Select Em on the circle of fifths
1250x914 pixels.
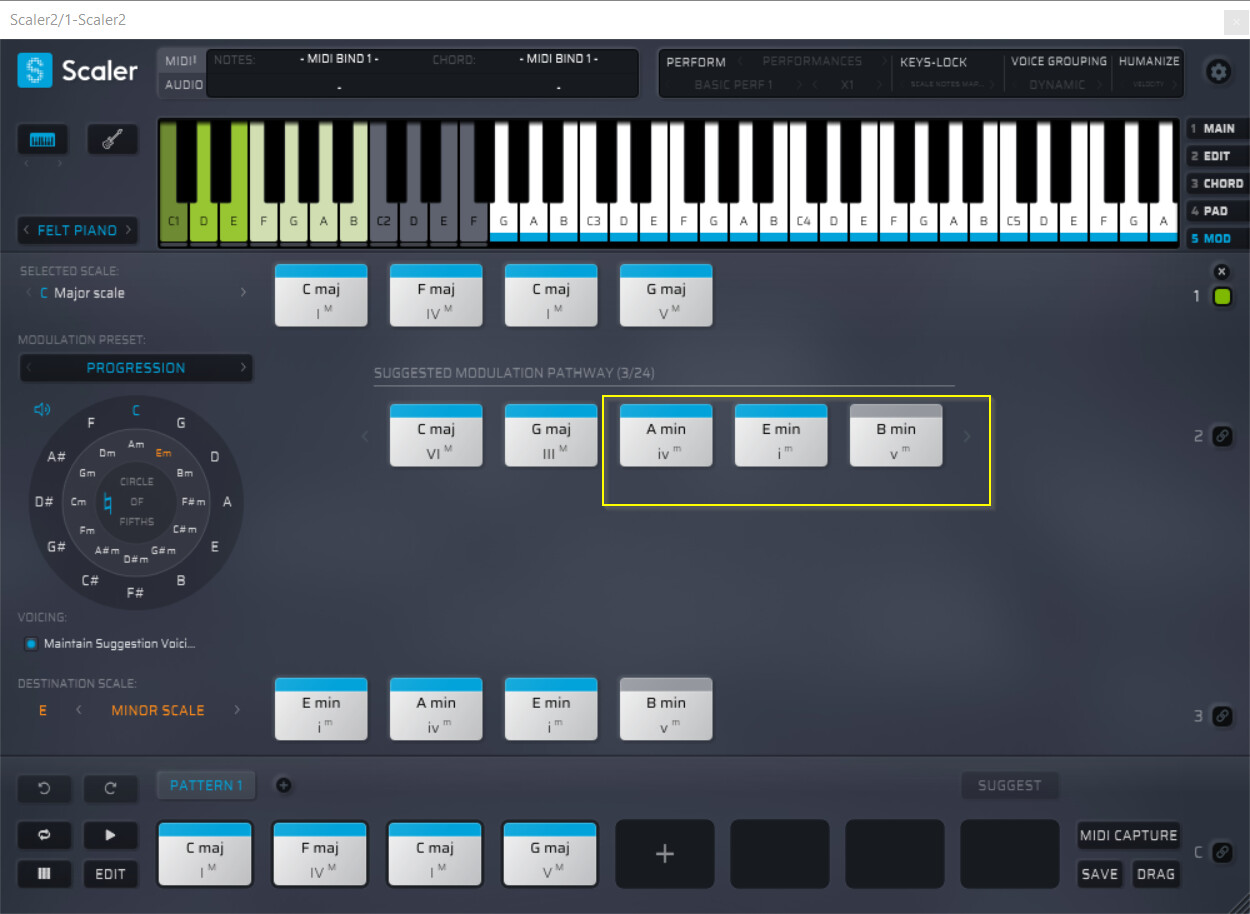pyautogui.click(x=164, y=453)
